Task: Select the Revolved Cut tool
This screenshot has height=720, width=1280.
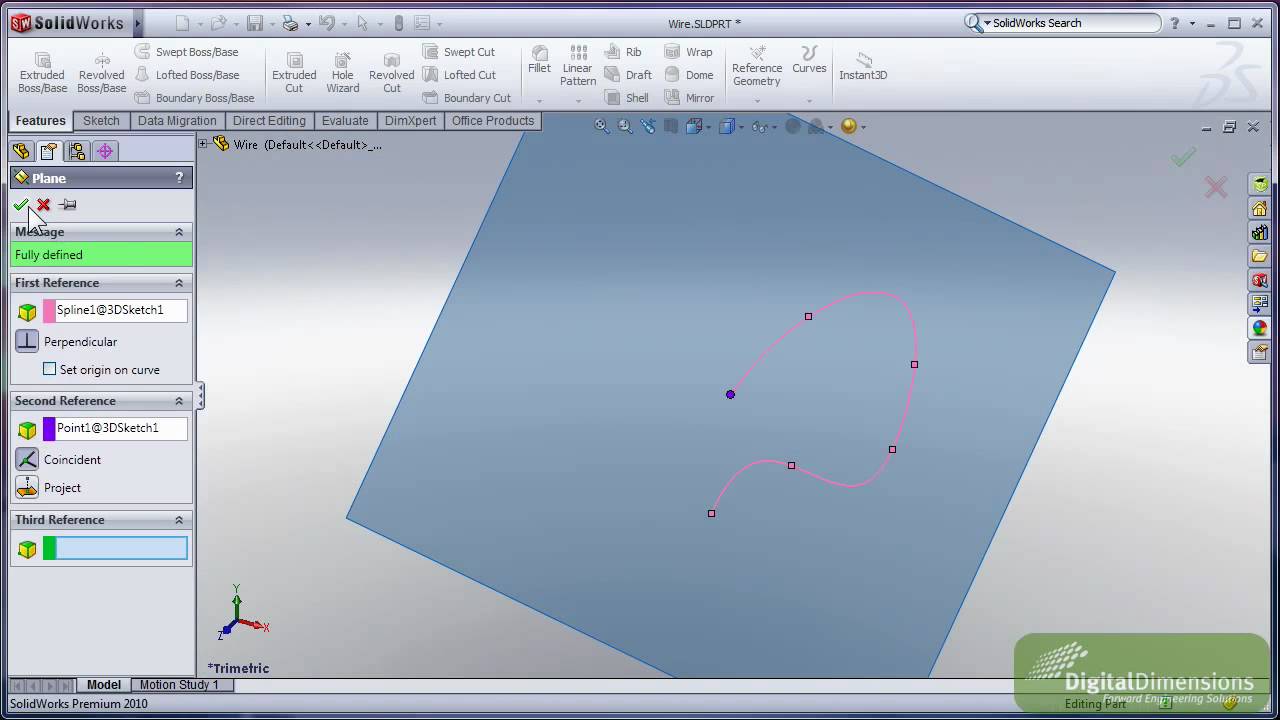Action: point(391,73)
